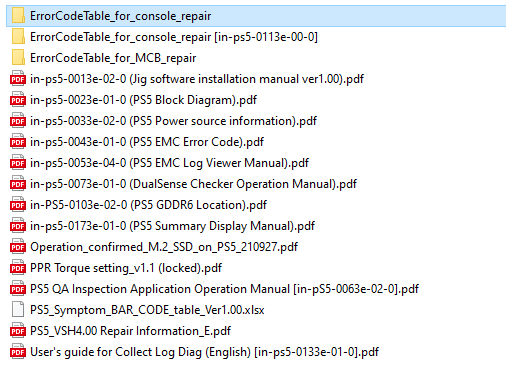
Task: Click PDF icon of DualSense Checker Operation Manual
Action: click(x=18, y=184)
